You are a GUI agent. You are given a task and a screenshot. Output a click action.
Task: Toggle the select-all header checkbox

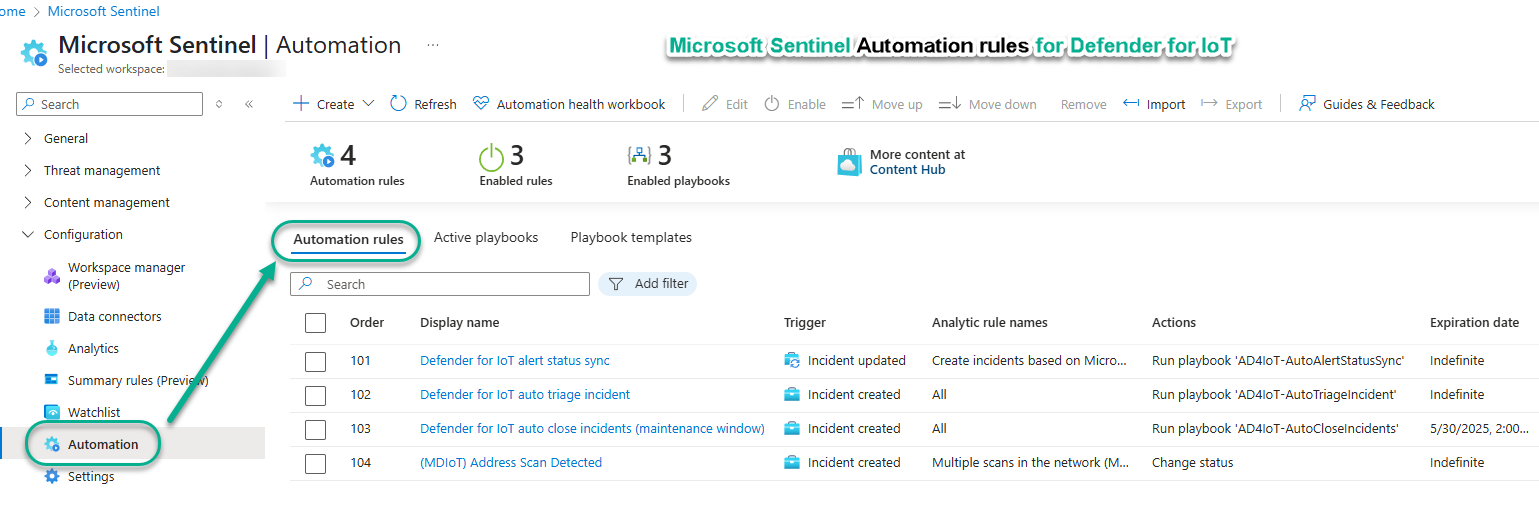click(x=316, y=322)
